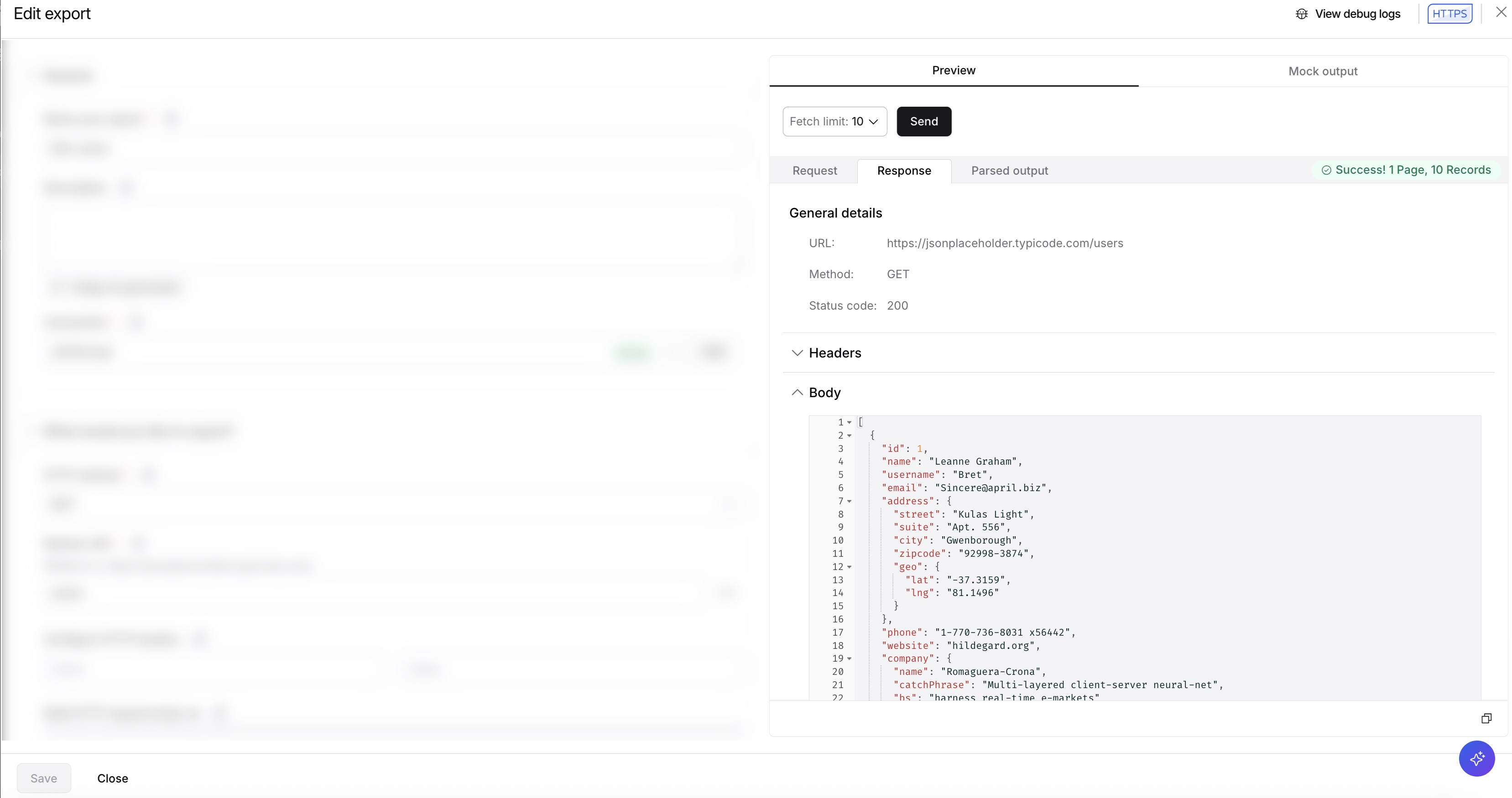Open the debug logs bug icon

point(1301,14)
